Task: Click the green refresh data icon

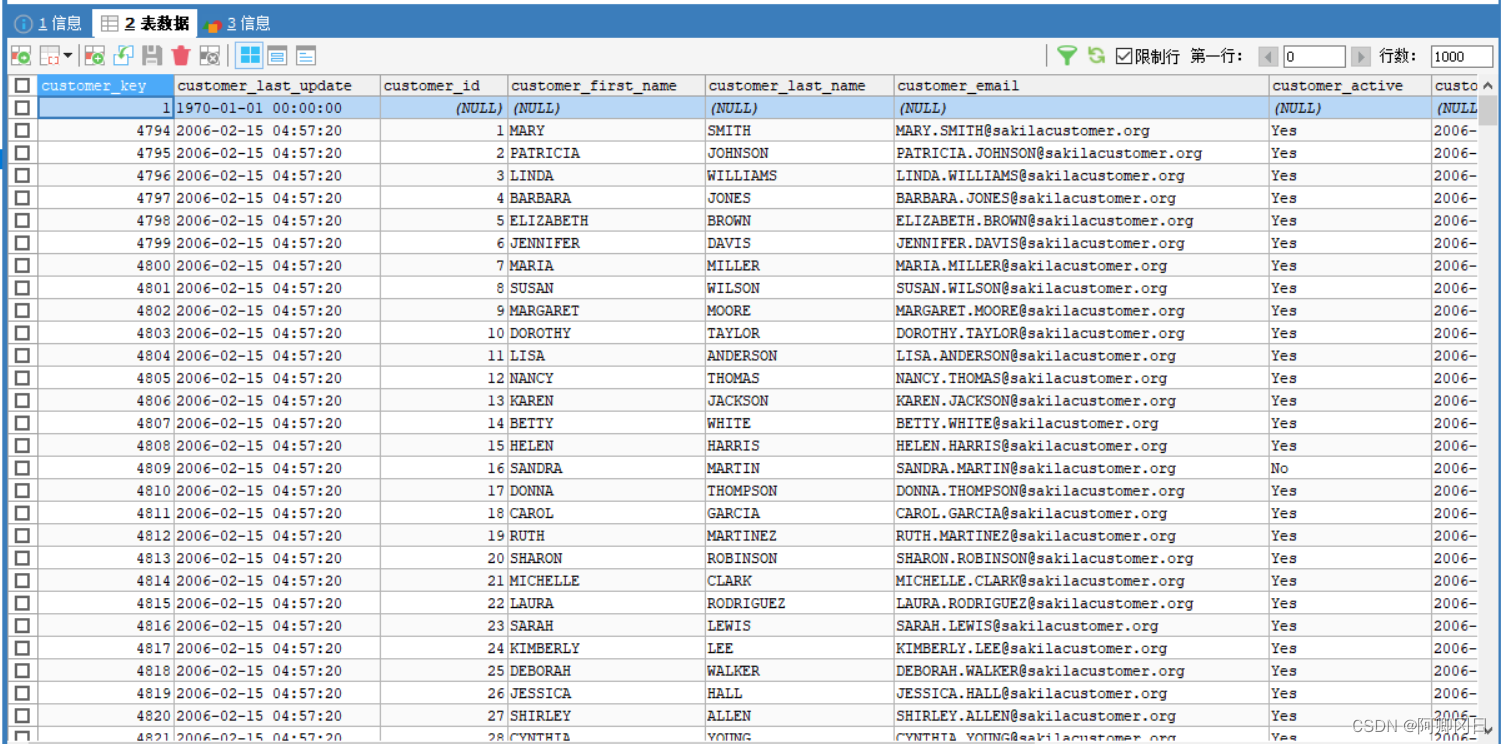Action: (1096, 56)
